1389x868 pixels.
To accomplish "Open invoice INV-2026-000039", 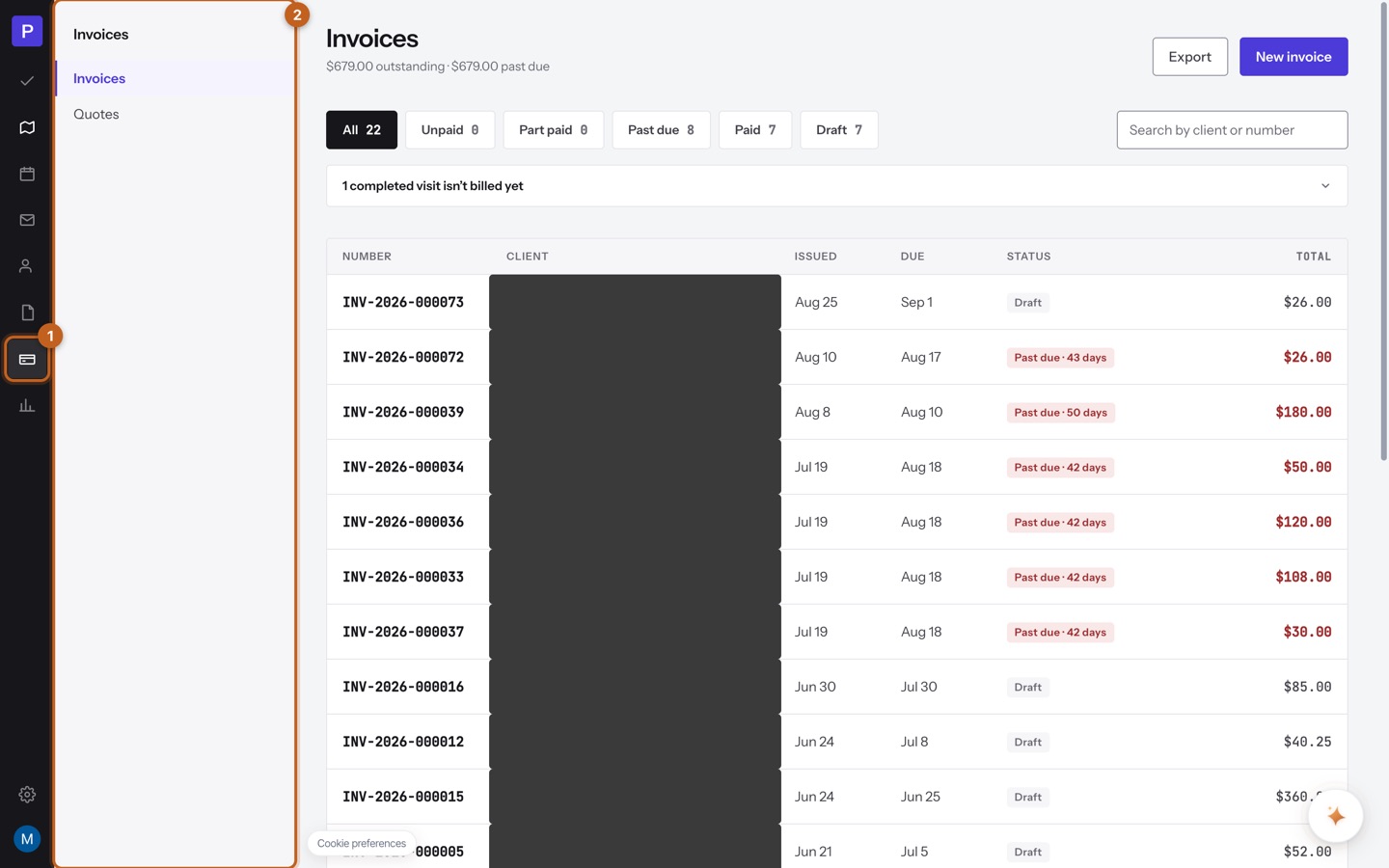I will pyautogui.click(x=403, y=413).
